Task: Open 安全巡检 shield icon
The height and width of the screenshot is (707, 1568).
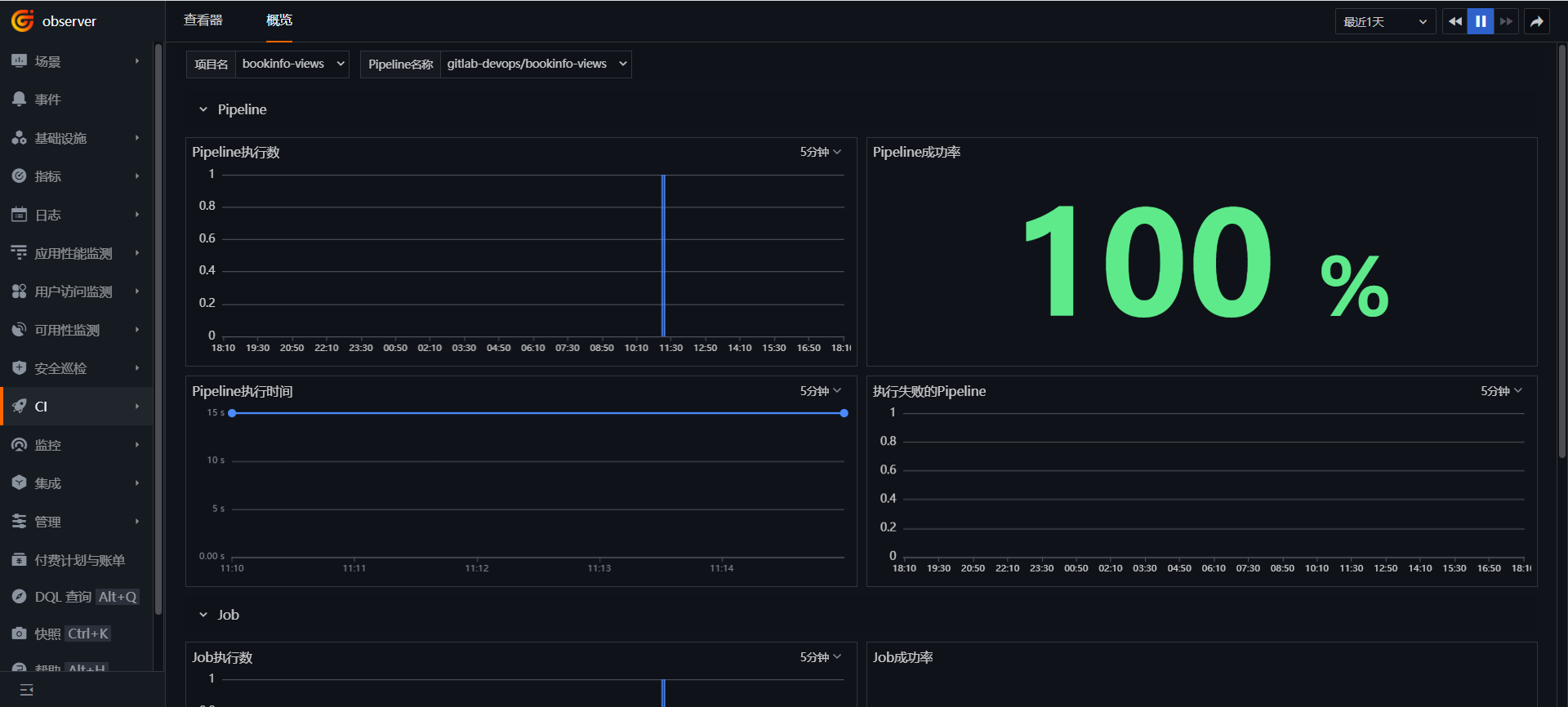Action: coord(20,368)
